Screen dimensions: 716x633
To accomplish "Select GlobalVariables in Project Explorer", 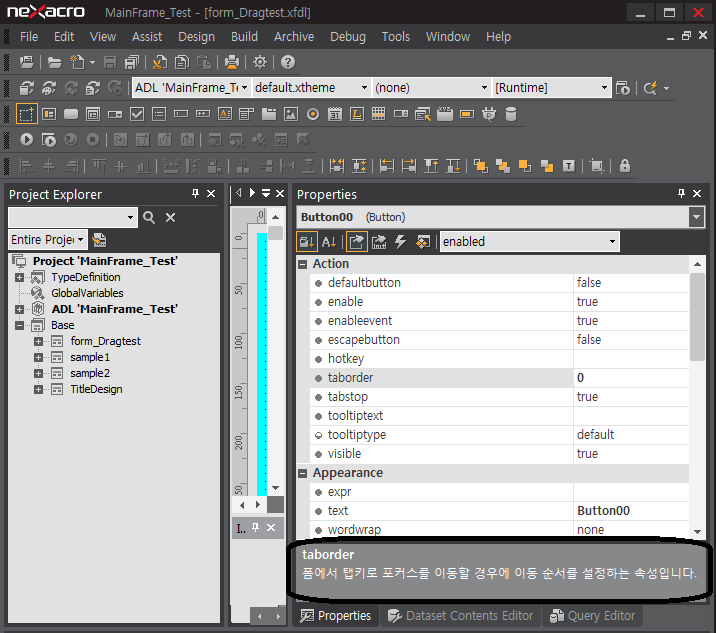I will pos(87,293).
